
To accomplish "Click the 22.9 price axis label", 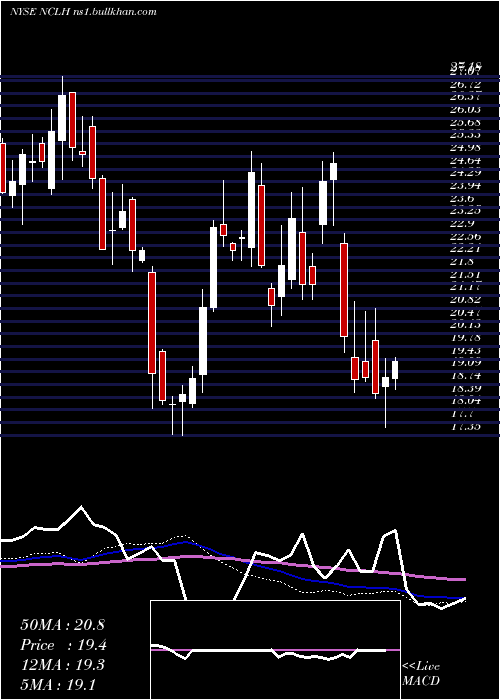I will (462, 223).
